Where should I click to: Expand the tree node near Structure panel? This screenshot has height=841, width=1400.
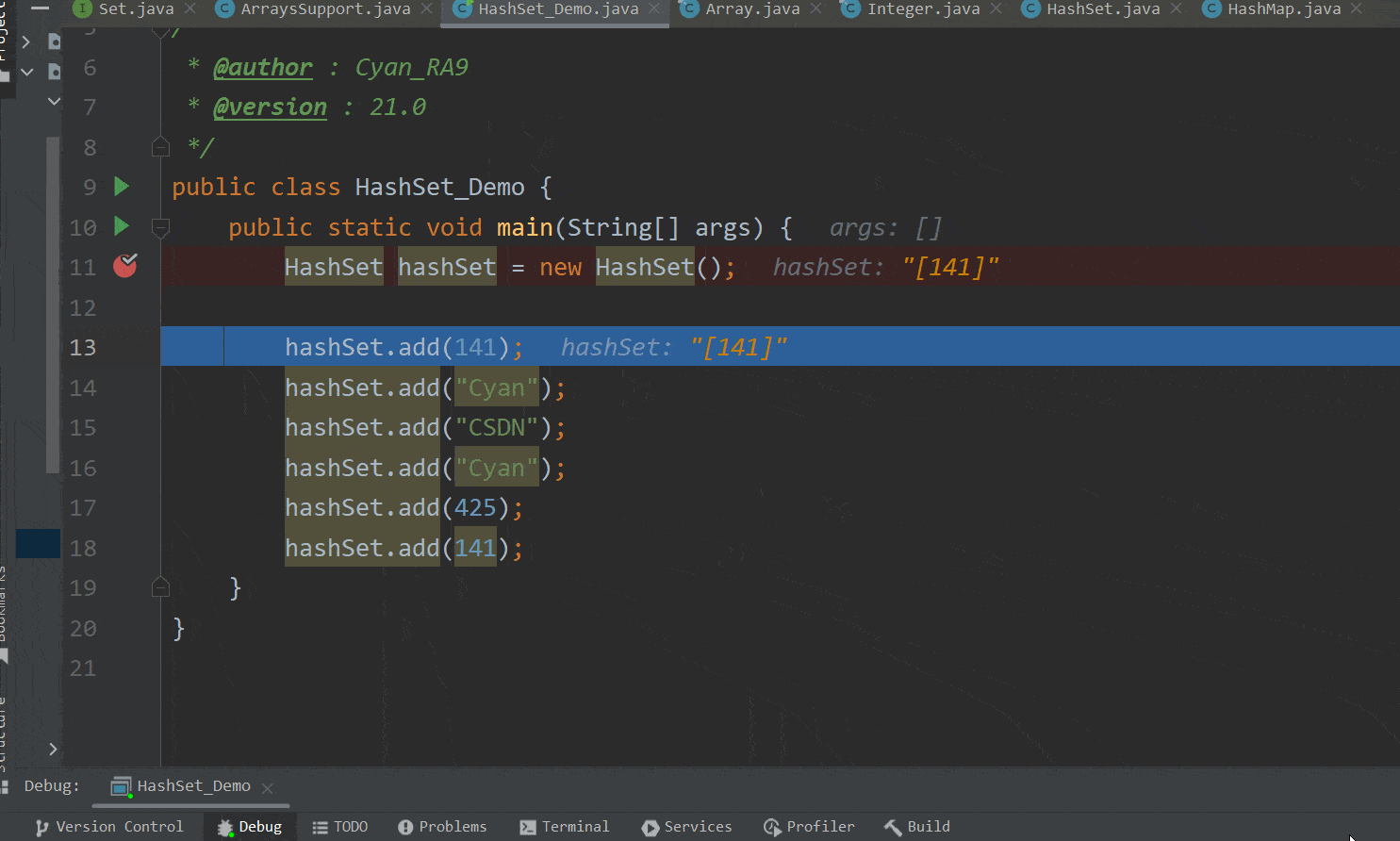53,749
